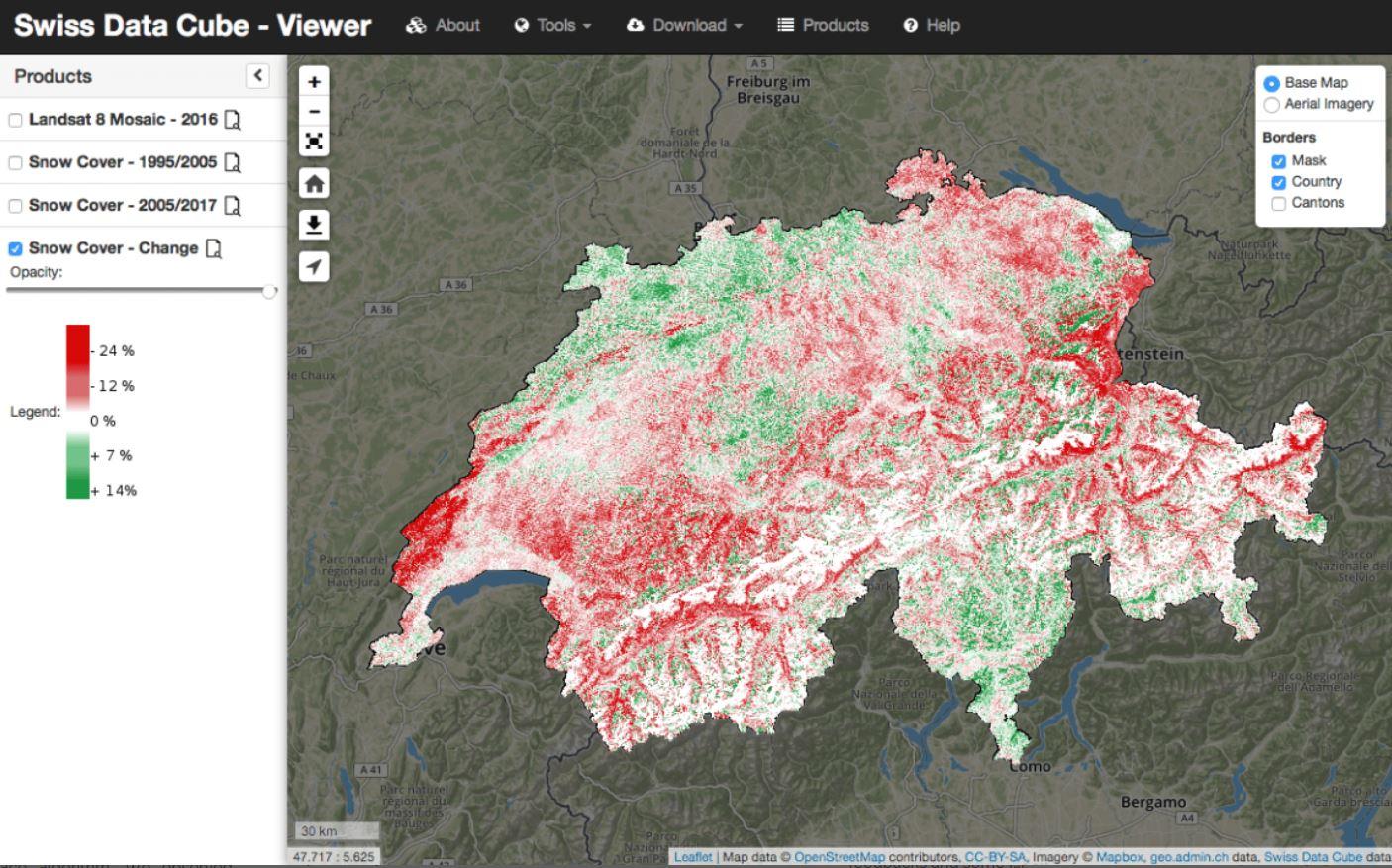Click the download map icon
Viewport: 1392px width, 868px height.
[x=313, y=225]
